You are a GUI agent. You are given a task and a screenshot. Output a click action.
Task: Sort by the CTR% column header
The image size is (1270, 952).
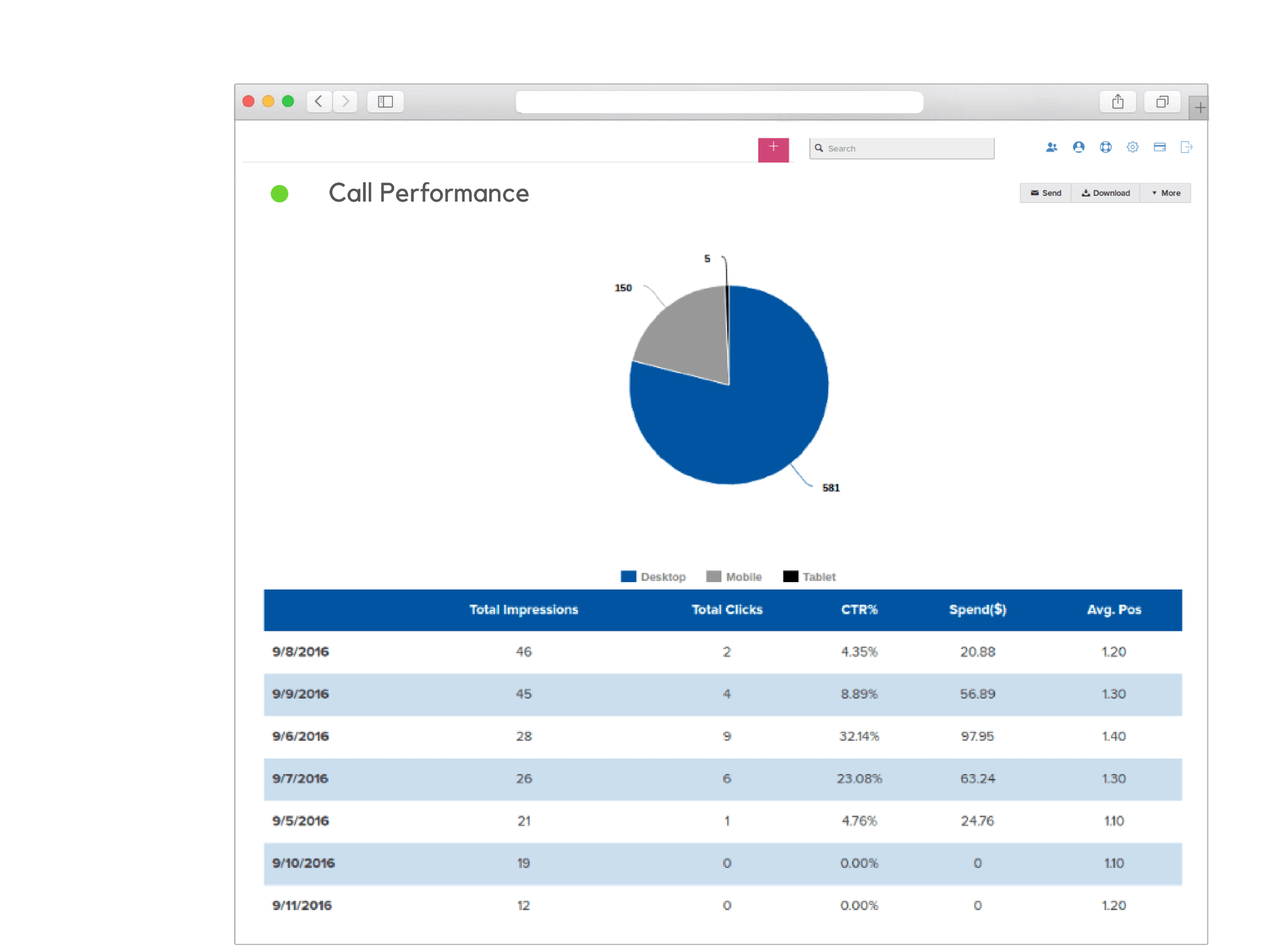[x=859, y=609]
